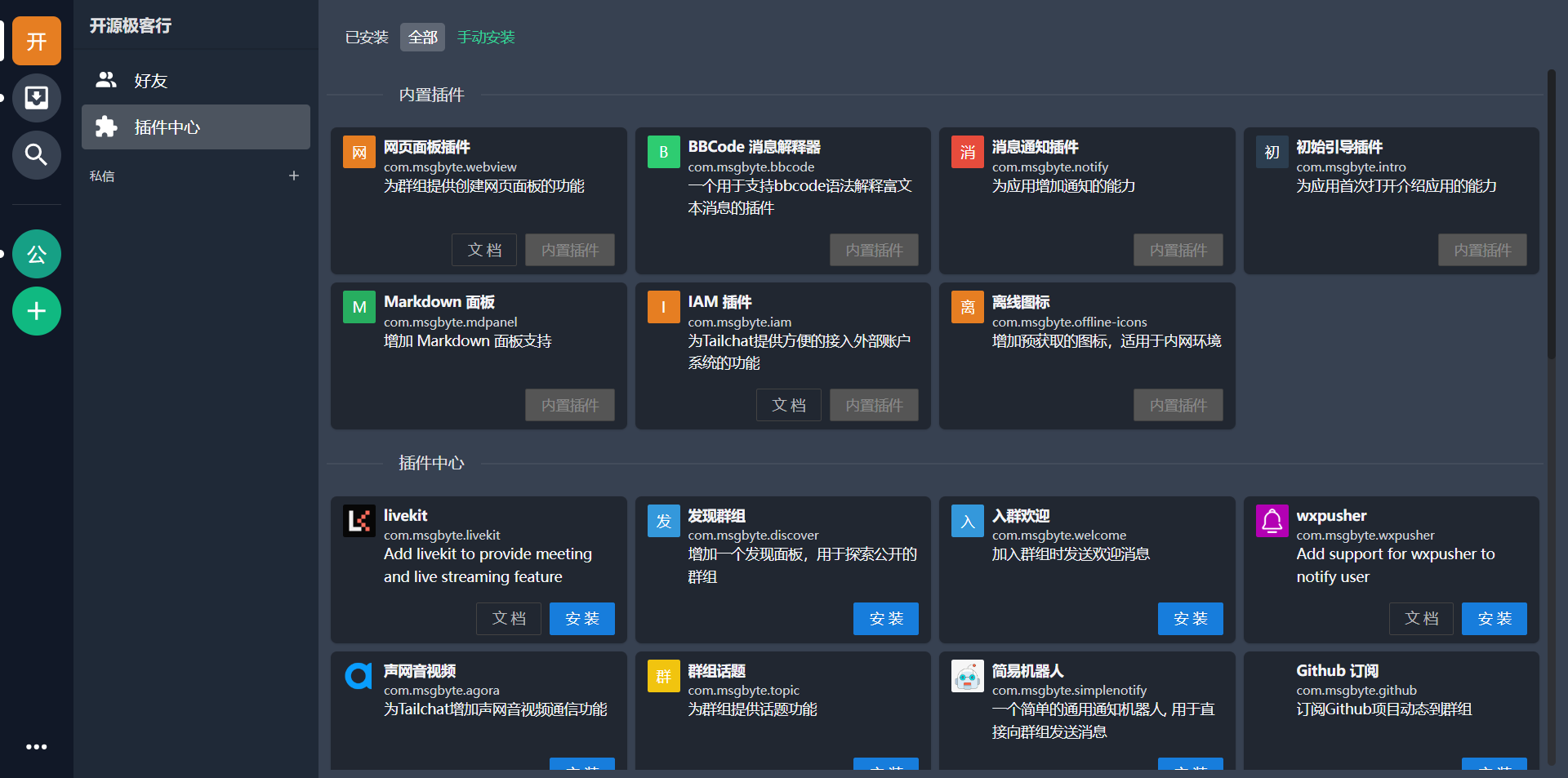Click the Github 订阅 plugin title
The height and width of the screenshot is (778, 1568).
point(1338,670)
